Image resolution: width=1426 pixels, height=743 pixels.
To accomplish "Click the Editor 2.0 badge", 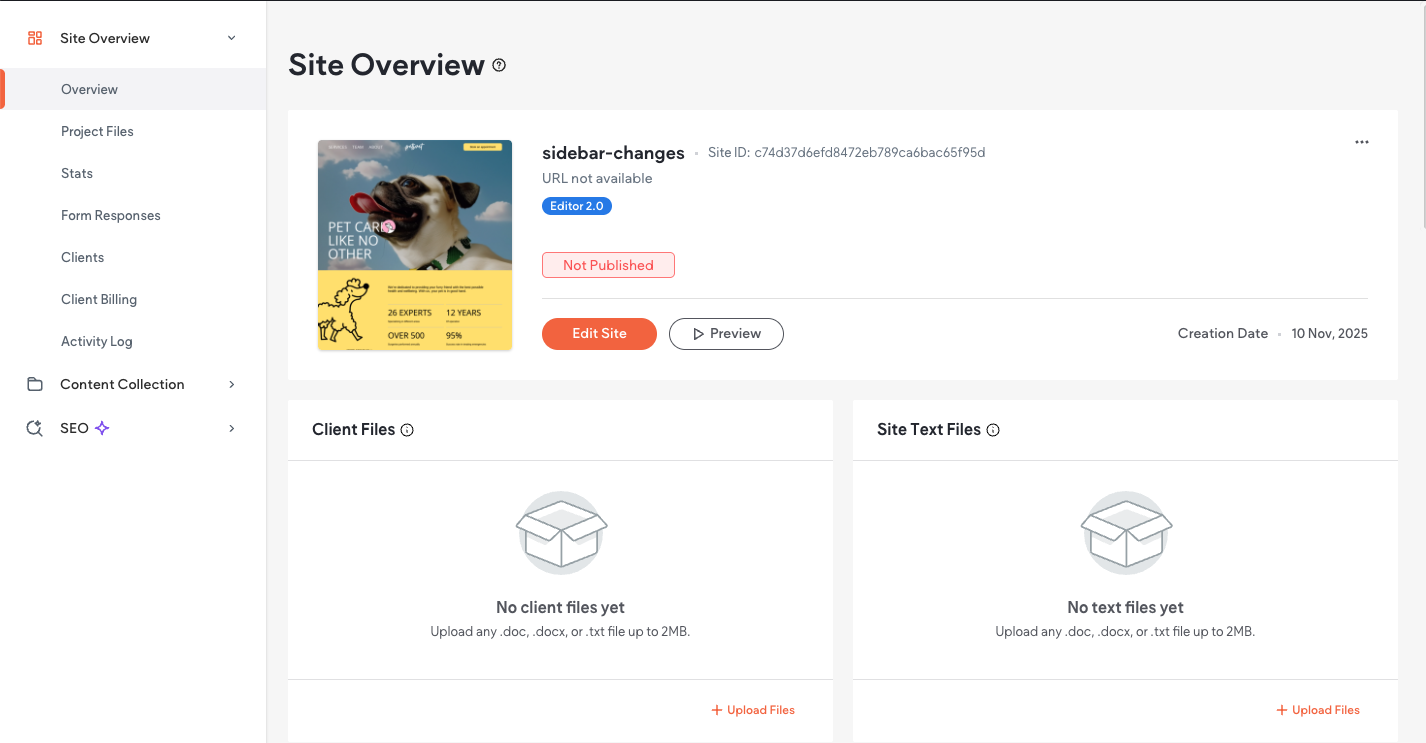I will pyautogui.click(x=577, y=206).
